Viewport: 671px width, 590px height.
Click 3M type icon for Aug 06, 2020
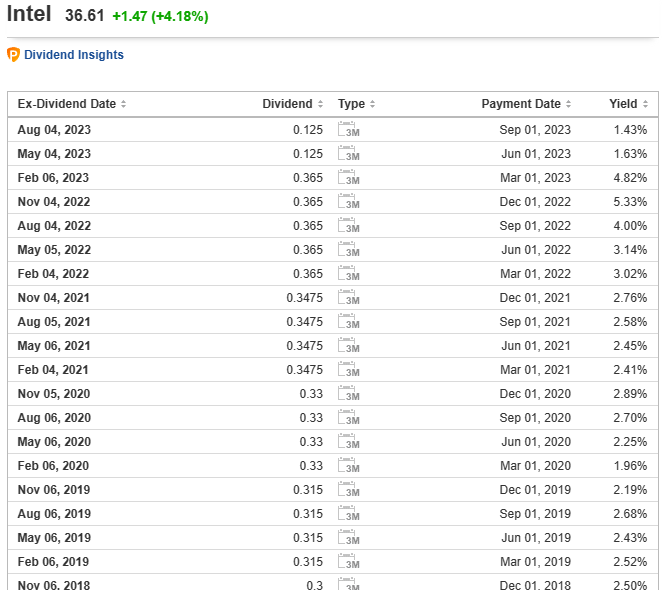(x=348, y=417)
